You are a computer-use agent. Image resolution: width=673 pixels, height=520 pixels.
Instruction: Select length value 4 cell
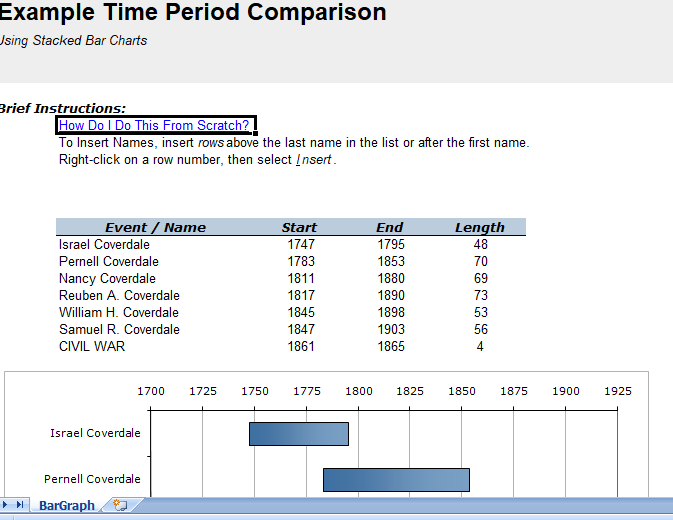point(480,346)
